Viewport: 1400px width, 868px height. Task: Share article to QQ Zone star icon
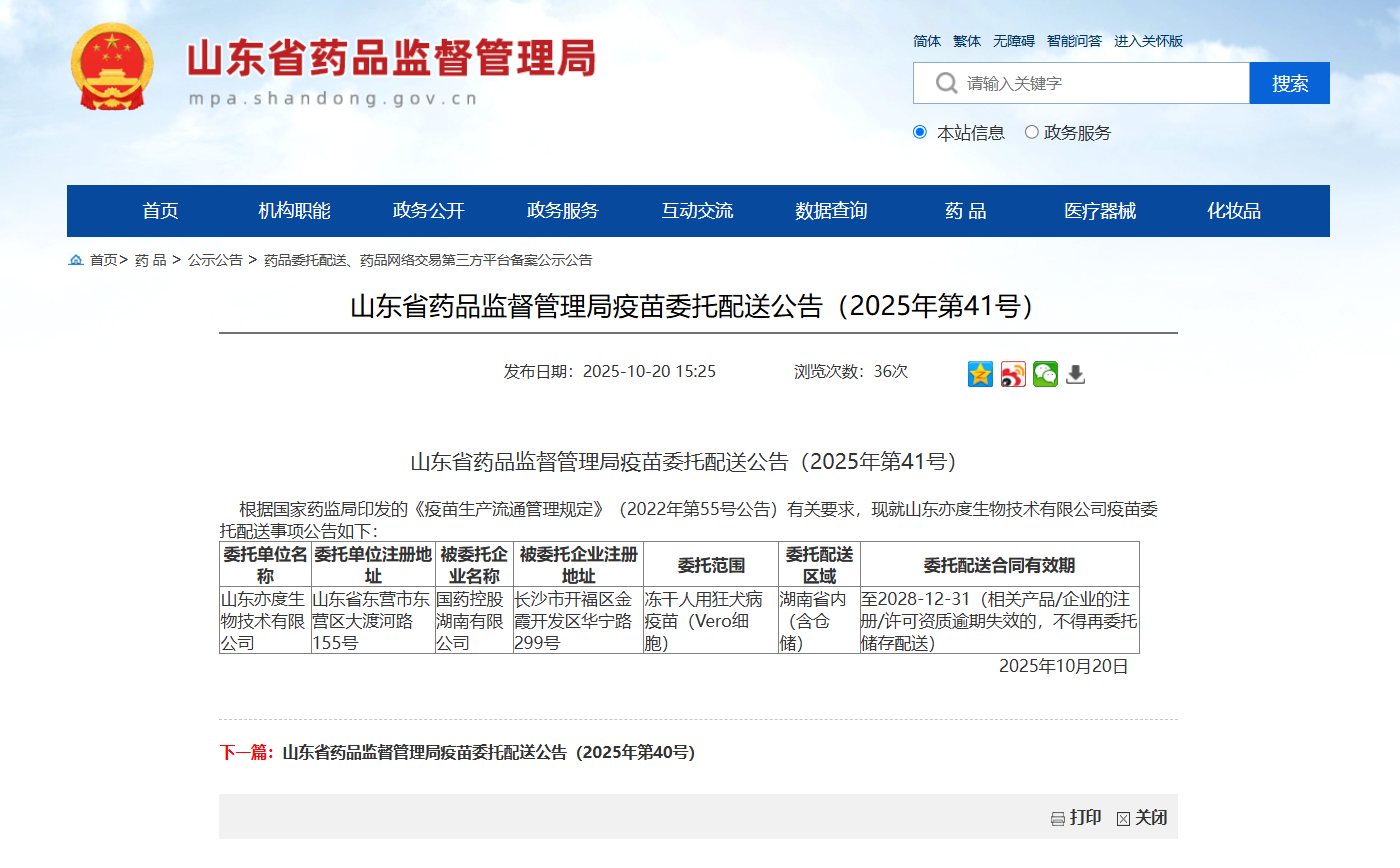[980, 374]
